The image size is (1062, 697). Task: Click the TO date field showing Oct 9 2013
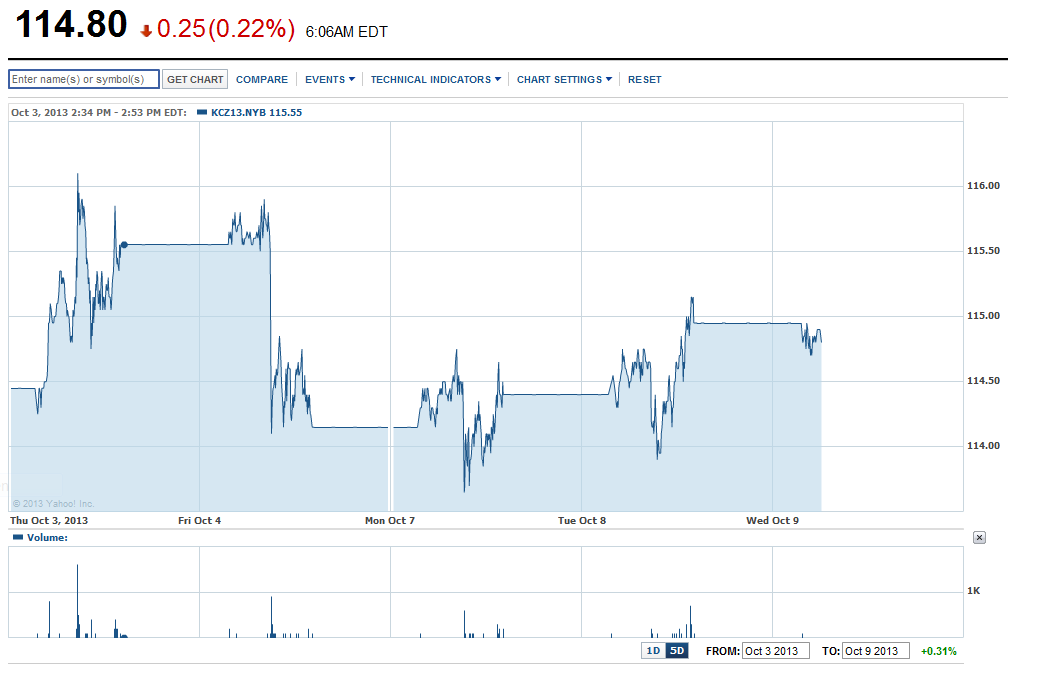[x=876, y=651]
